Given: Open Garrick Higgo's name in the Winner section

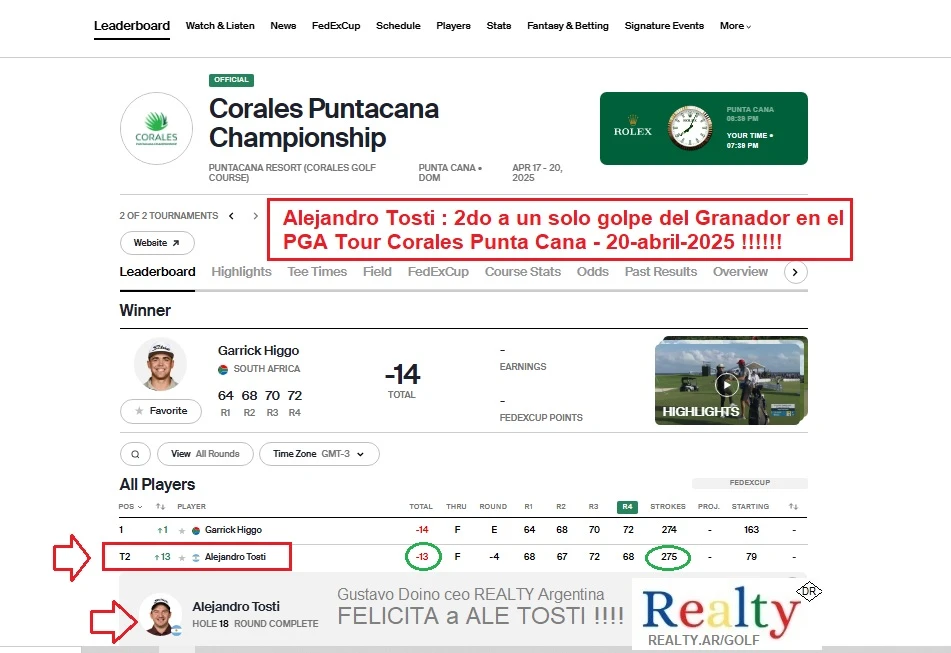Looking at the screenshot, I should point(258,351).
